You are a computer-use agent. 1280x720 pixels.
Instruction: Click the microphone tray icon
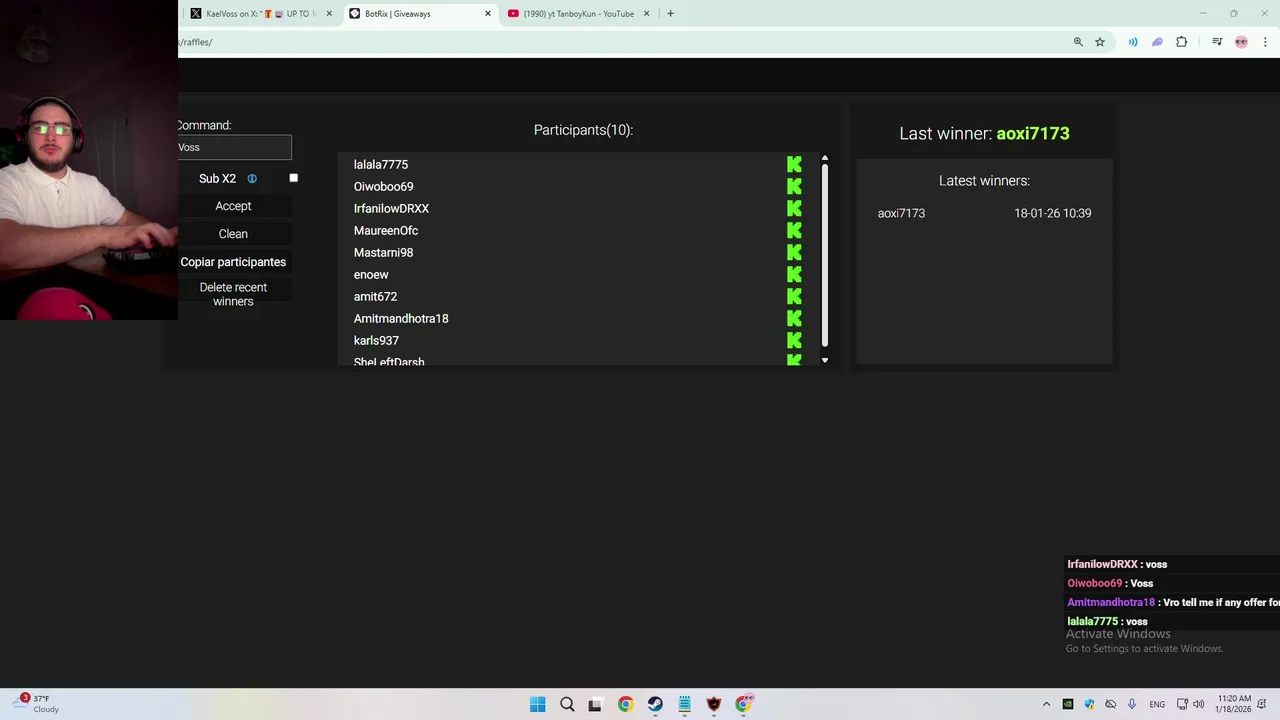point(1132,704)
